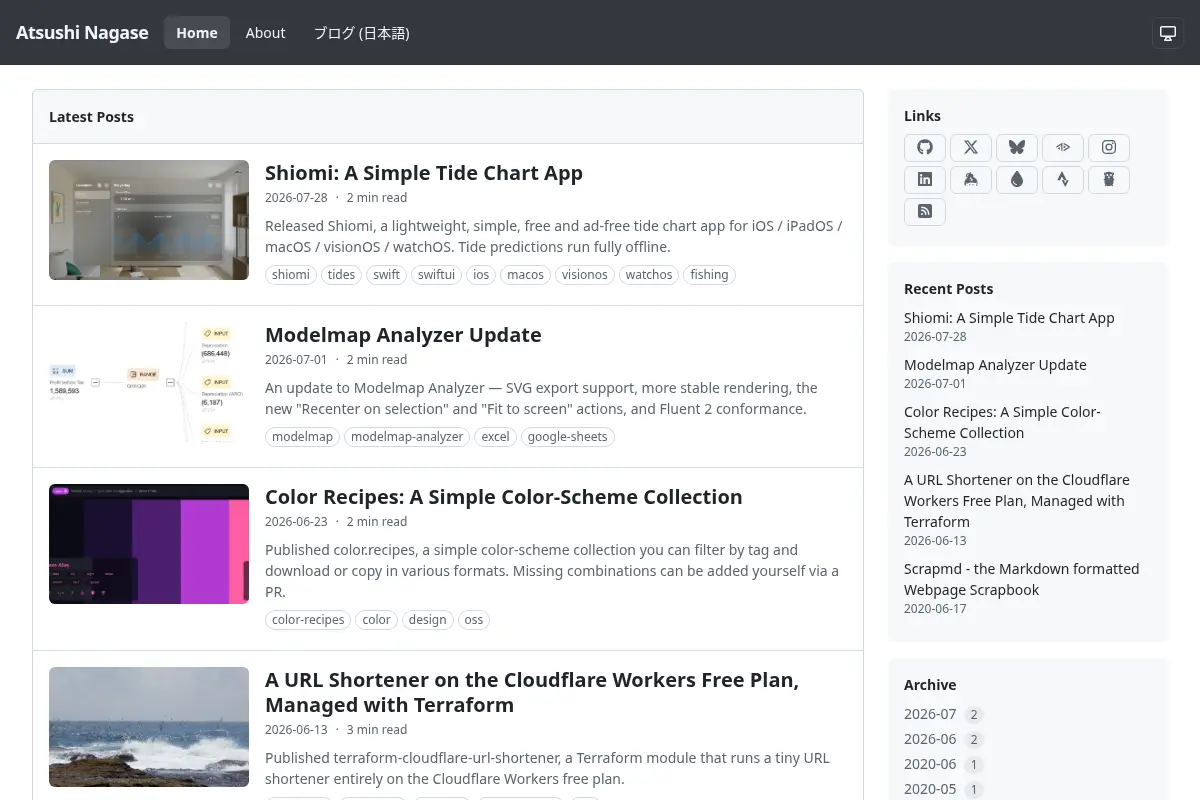Select the fishing tag
Viewport: 1200px width, 800px height.
click(709, 275)
